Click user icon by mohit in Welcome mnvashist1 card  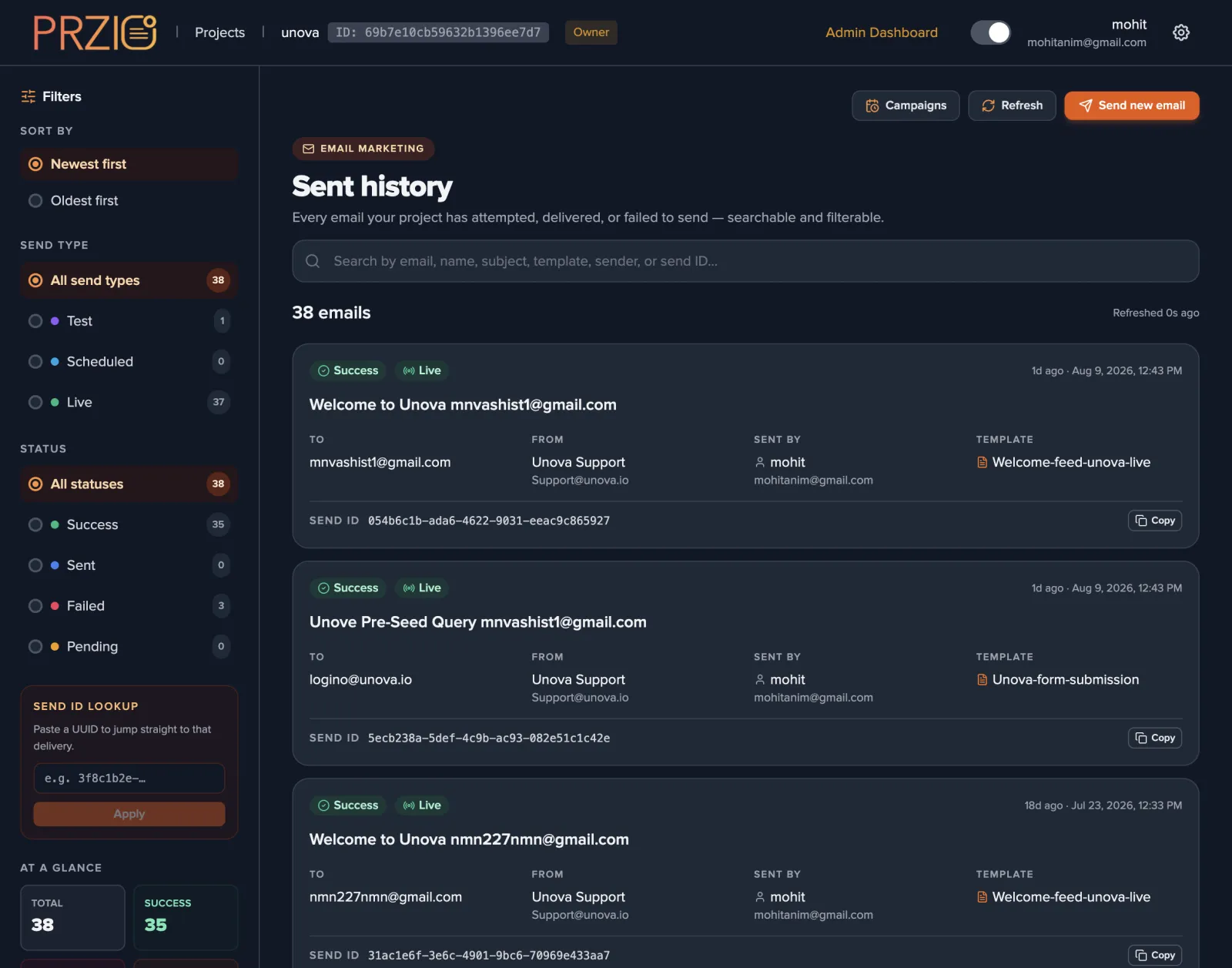coord(760,462)
